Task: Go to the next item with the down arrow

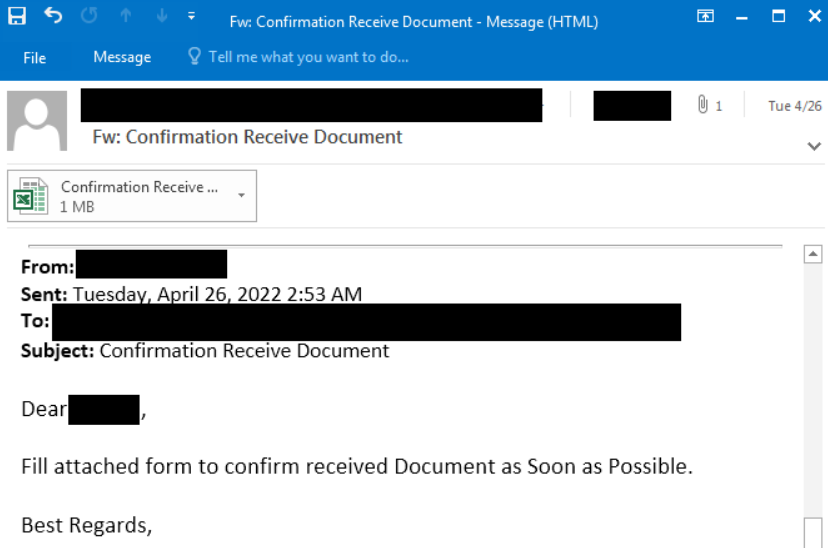Action: coord(160,16)
